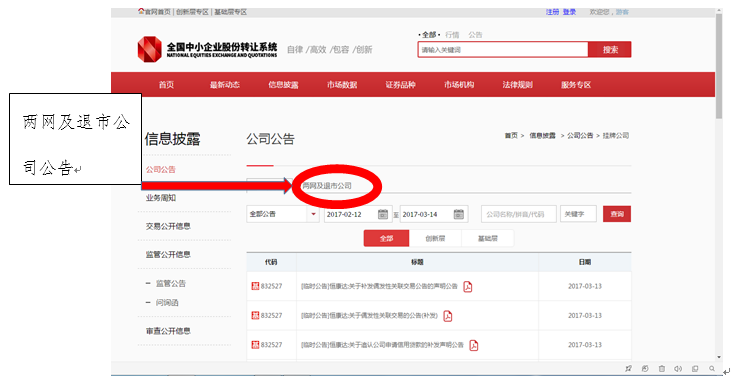
Task: Open 监管公告 sidebar sub-item
Action: [x=171, y=284]
